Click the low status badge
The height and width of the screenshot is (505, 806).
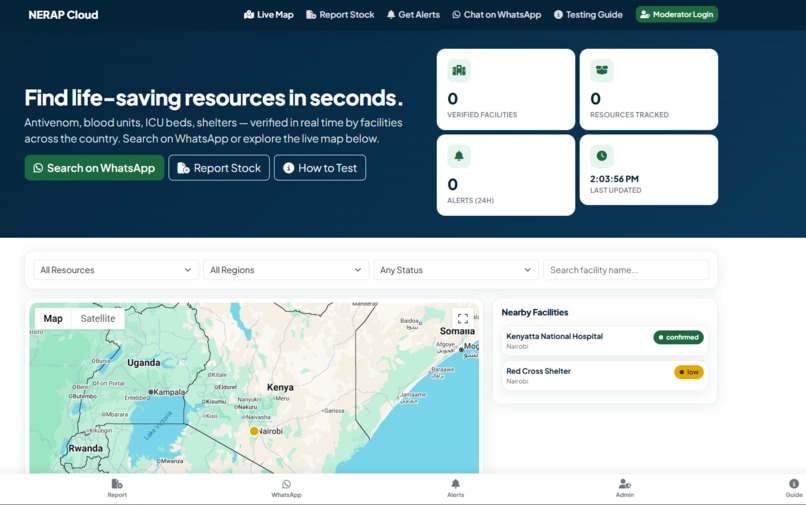(689, 372)
